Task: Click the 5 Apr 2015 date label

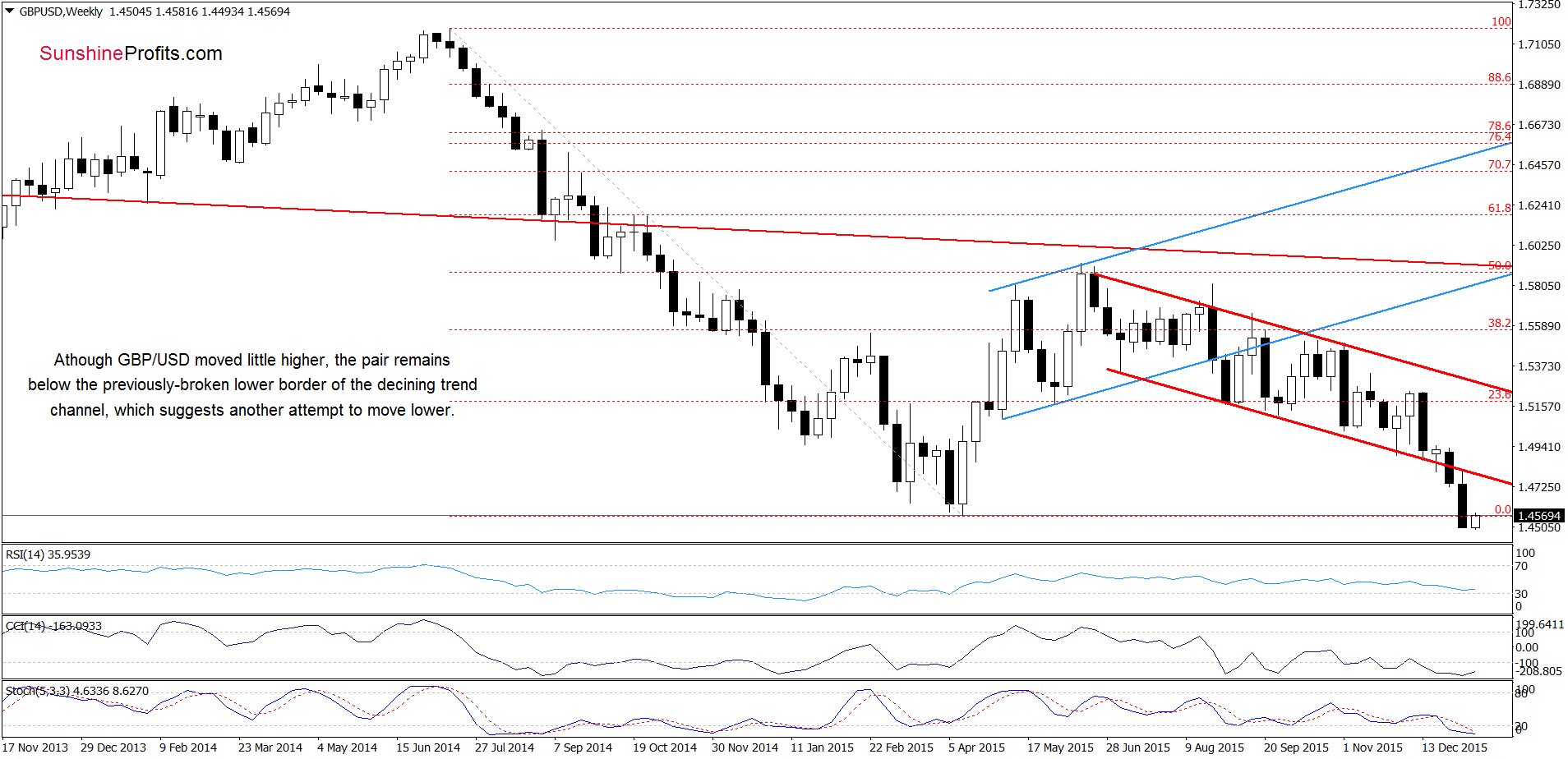Action: 977,747
